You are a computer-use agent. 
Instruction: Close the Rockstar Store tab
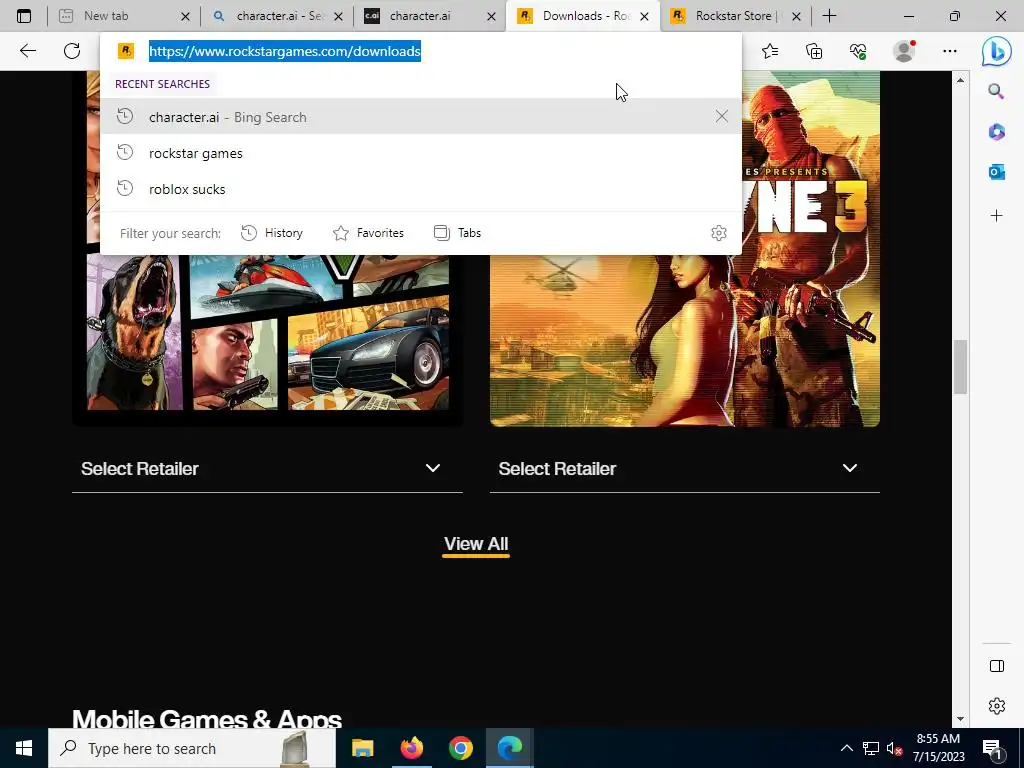point(796,16)
